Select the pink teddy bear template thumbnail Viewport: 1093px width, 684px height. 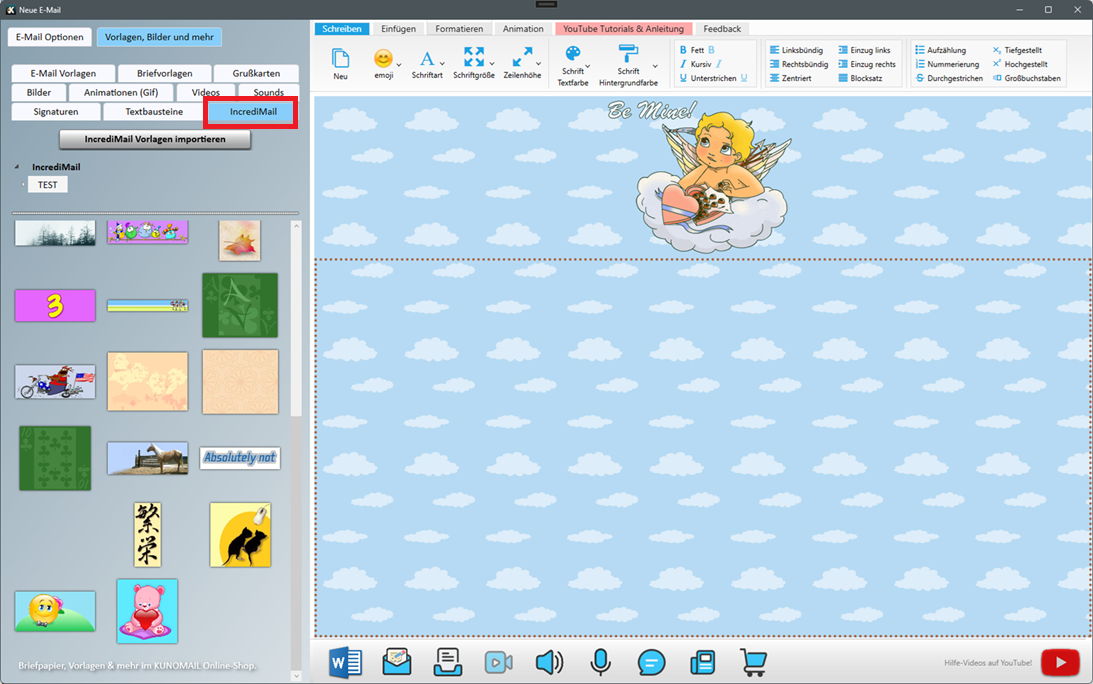pyautogui.click(x=147, y=611)
